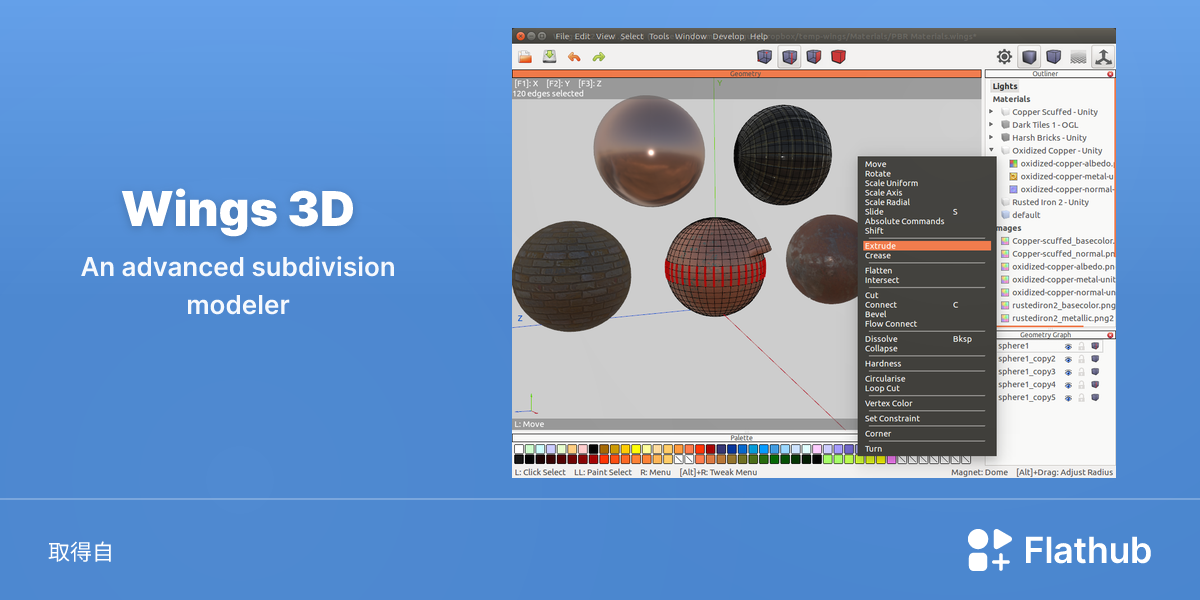Toggle lock icon for sphere1_copy4
Image resolution: width=1200 pixels, height=600 pixels.
[x=1081, y=385]
